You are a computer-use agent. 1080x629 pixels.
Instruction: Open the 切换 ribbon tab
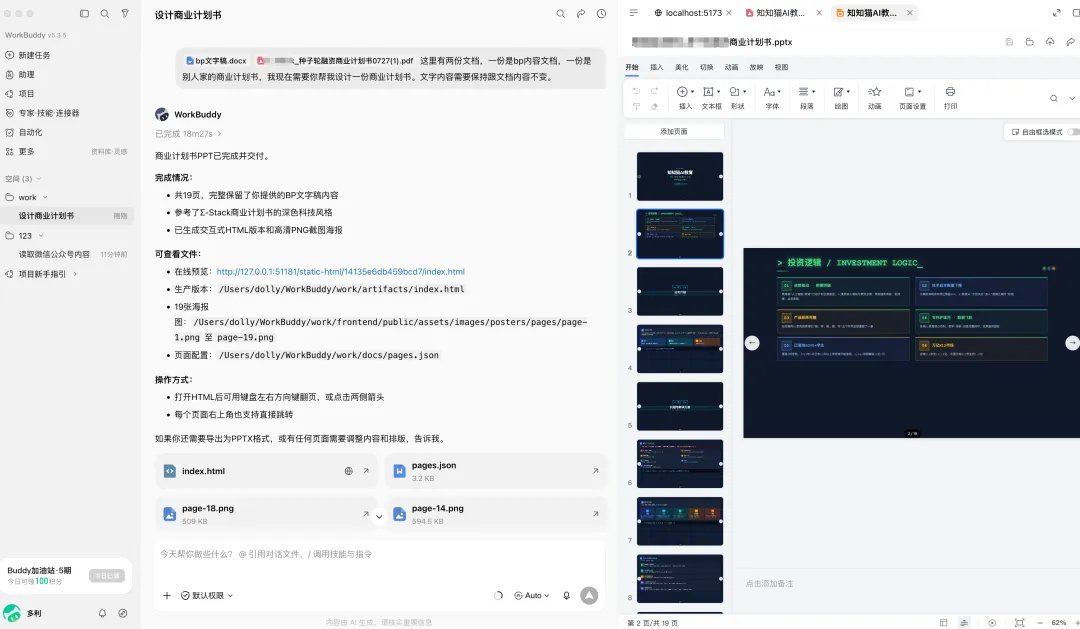tap(707, 68)
